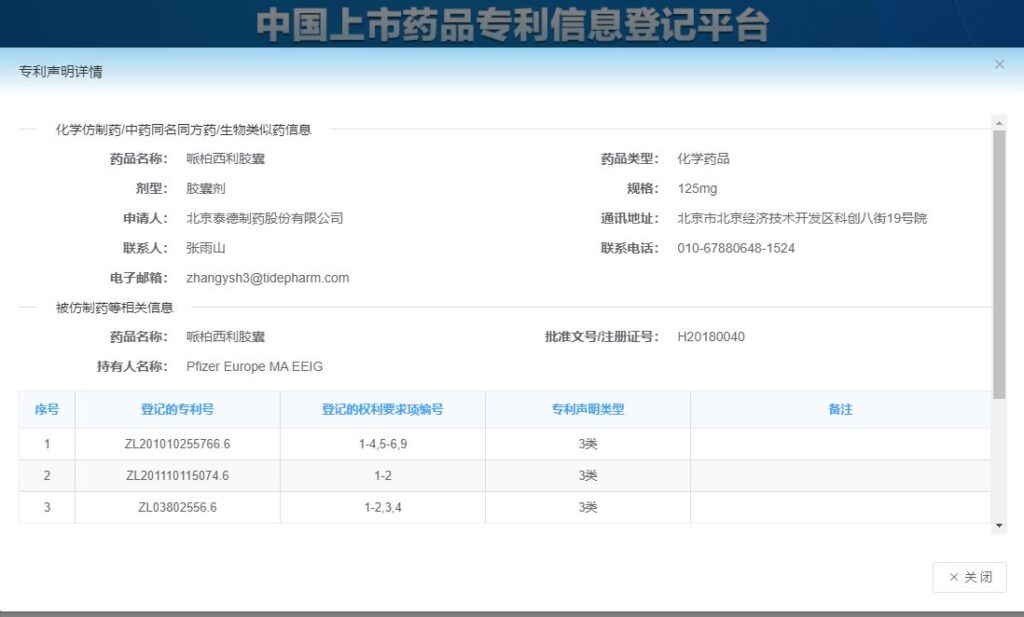Screen dimensions: 1024x617
Task: Click 登记的权利要求项编号 column header
Action: click(x=383, y=409)
